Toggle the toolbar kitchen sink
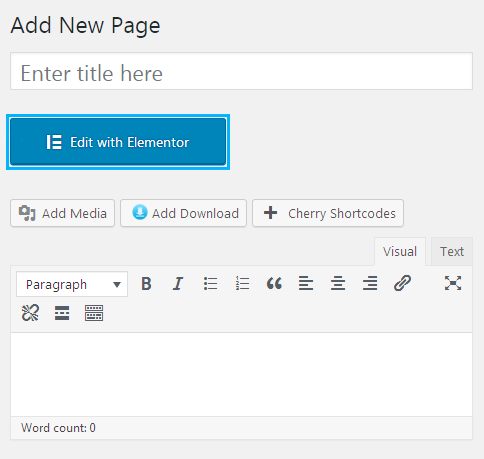The image size is (484, 459). coord(94,313)
